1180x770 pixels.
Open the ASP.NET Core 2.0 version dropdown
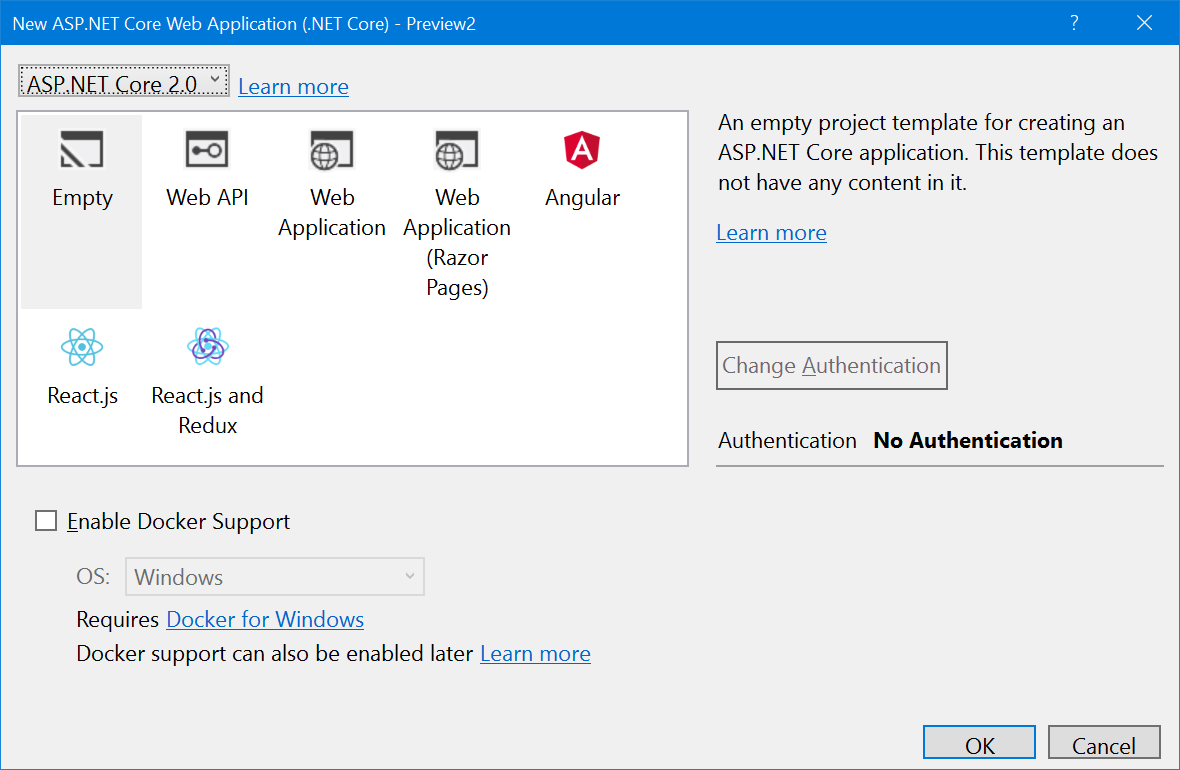[x=123, y=81]
